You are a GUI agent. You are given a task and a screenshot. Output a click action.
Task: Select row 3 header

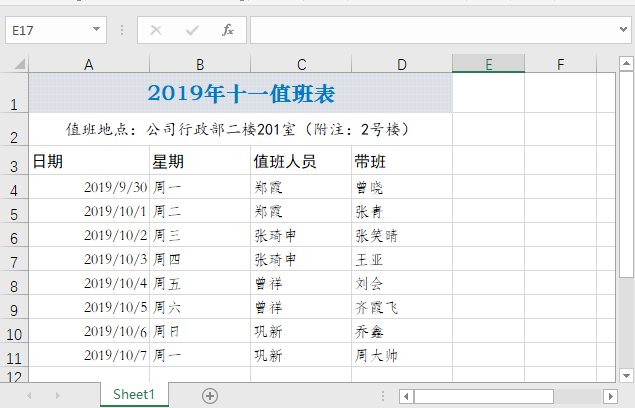click(x=14, y=160)
